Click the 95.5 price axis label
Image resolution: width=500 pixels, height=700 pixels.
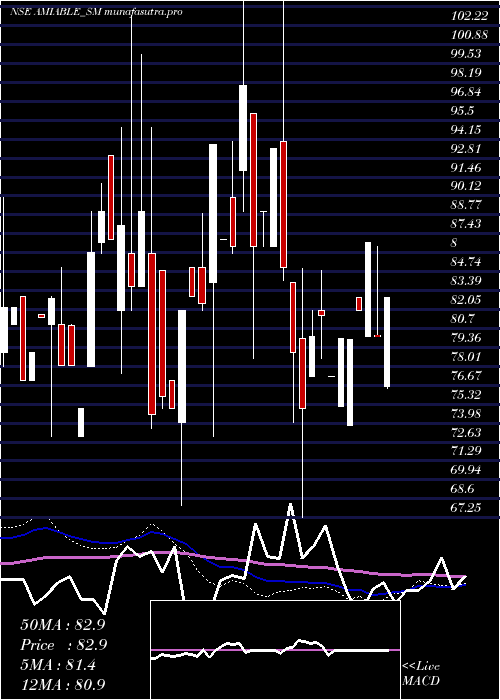(462, 110)
